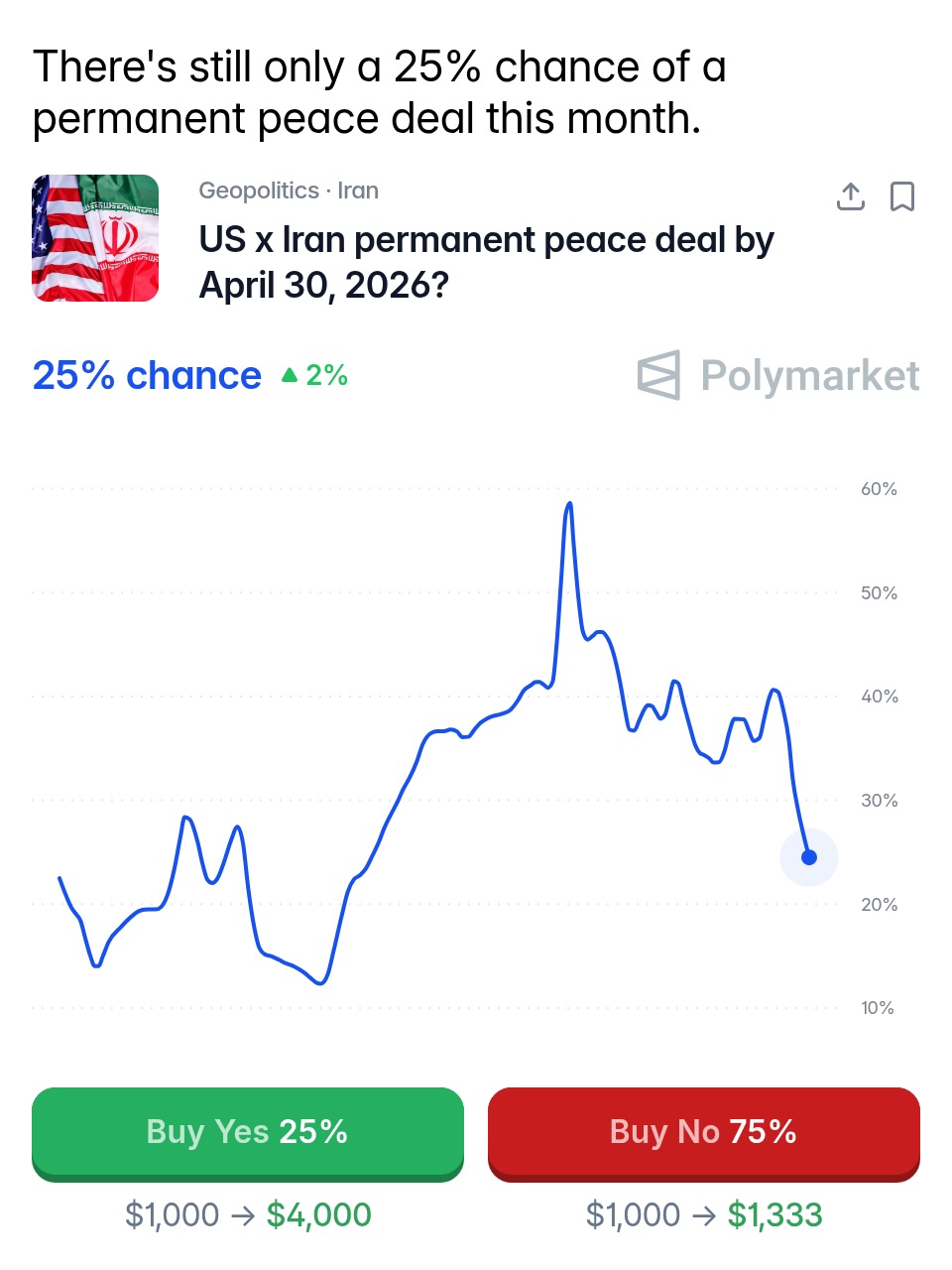Click the chart's highest peak near 60%
952x1270 pixels.
[569, 504]
